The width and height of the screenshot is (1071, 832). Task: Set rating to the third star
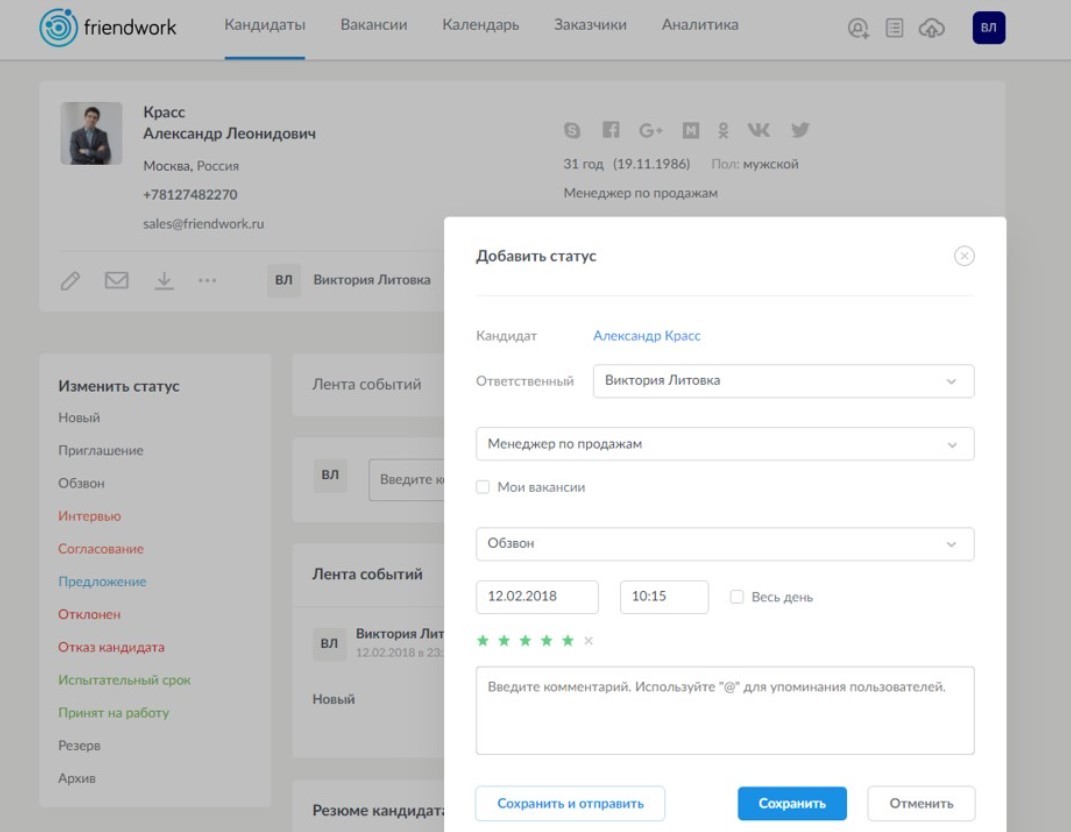pos(526,641)
